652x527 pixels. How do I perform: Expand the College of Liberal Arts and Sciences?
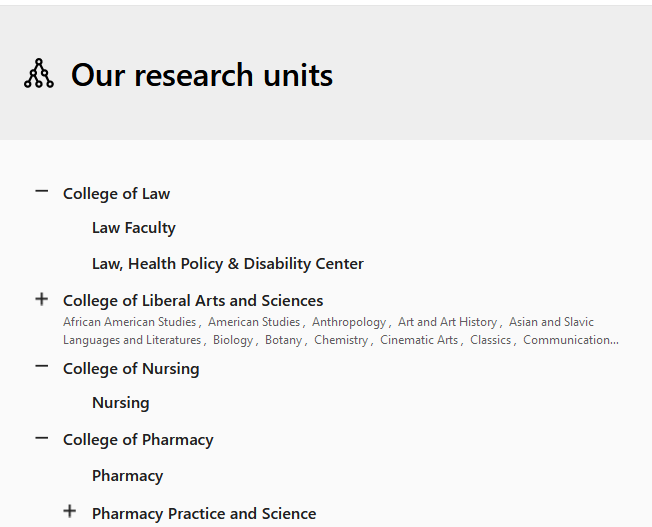coord(41,298)
